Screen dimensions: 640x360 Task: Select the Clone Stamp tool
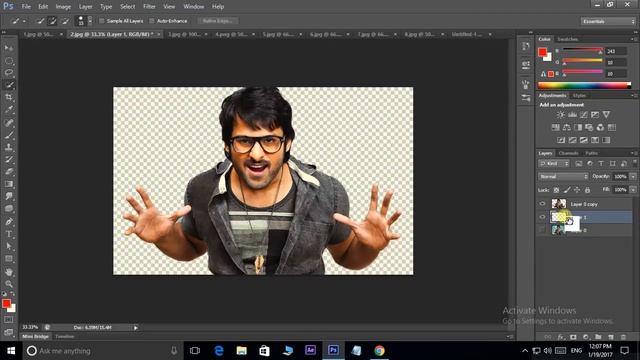point(9,147)
